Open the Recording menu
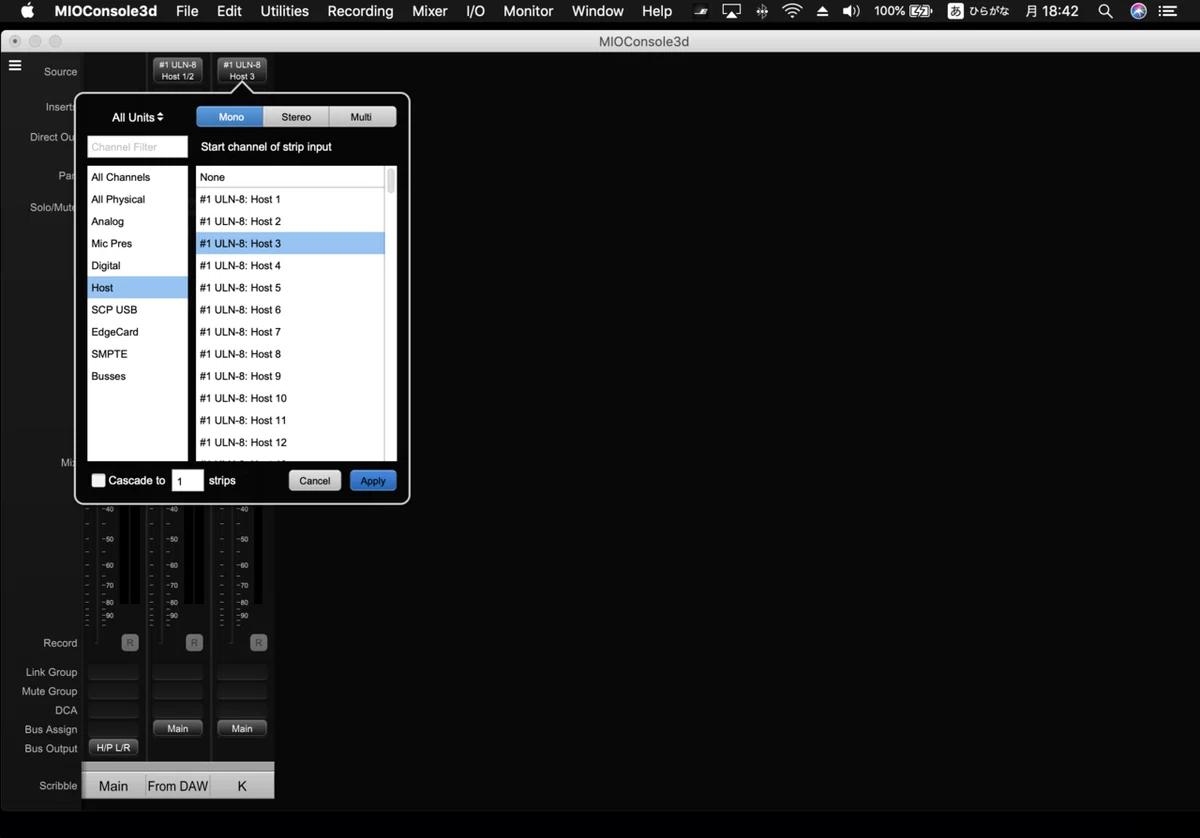Screen dimensions: 1200x838 (360, 11)
